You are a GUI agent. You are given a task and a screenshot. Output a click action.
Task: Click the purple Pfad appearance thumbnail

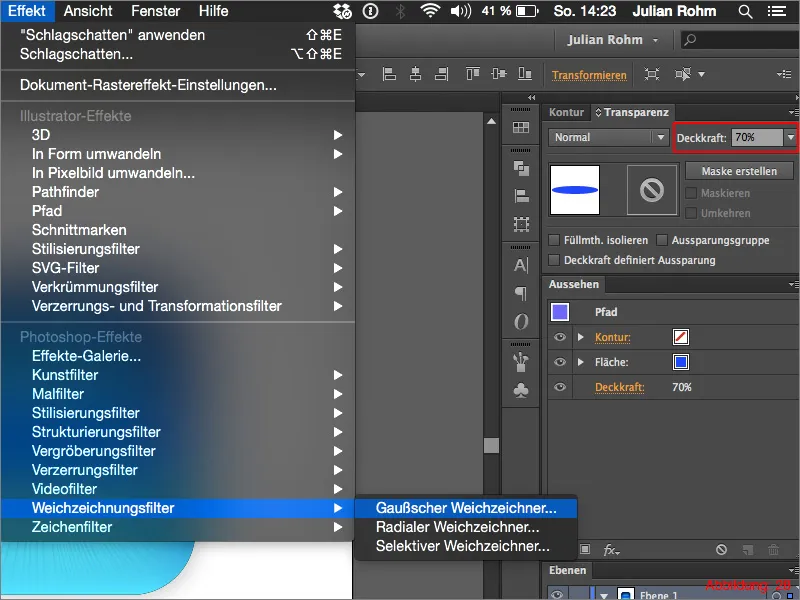pyautogui.click(x=560, y=312)
